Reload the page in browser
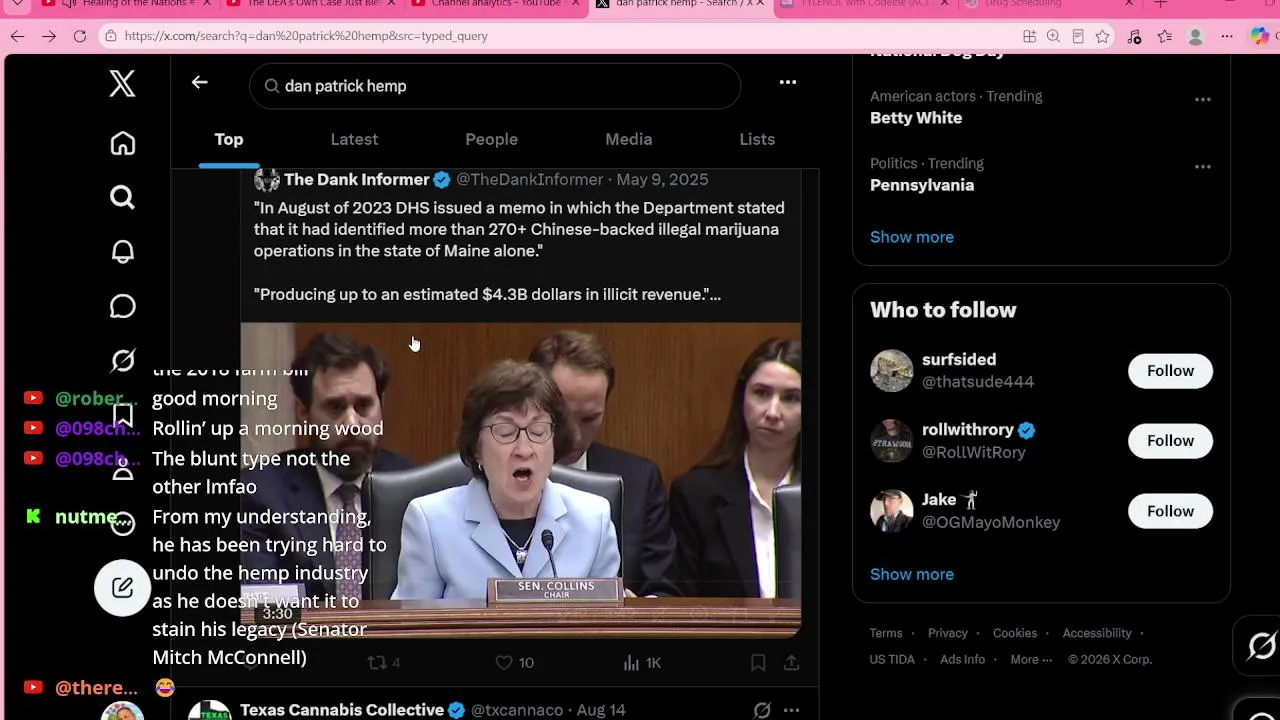The height and width of the screenshot is (720, 1280). pyautogui.click(x=80, y=36)
